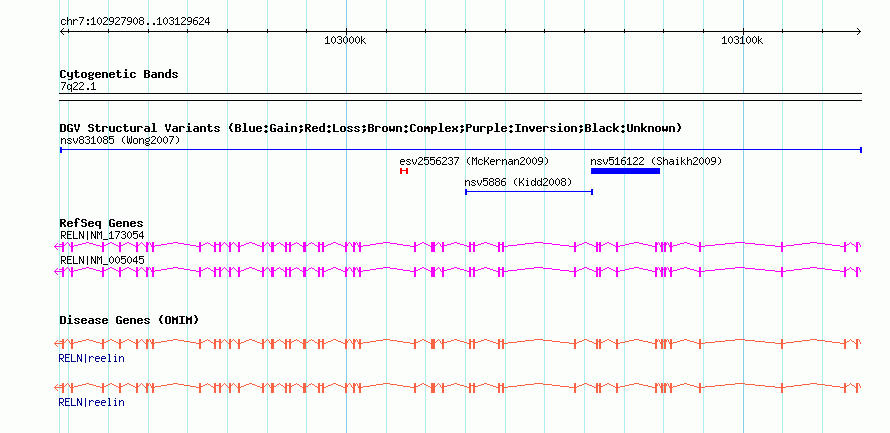Open the nsv5886 (Kidd2008) variant label
Image resolution: width=890 pixels, height=433 pixels.
point(518,182)
